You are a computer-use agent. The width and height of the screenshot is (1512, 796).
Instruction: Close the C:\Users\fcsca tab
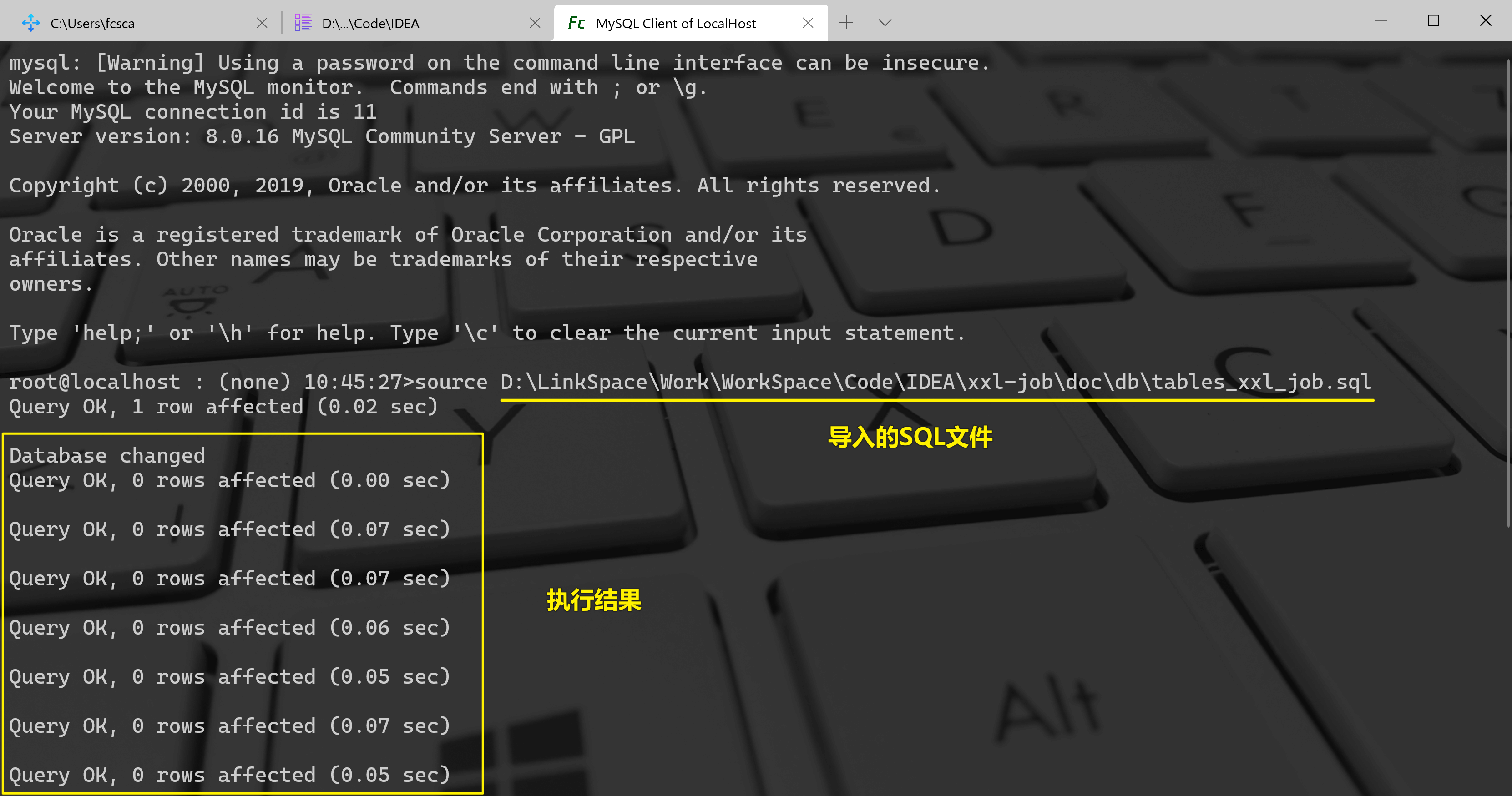pyautogui.click(x=262, y=23)
